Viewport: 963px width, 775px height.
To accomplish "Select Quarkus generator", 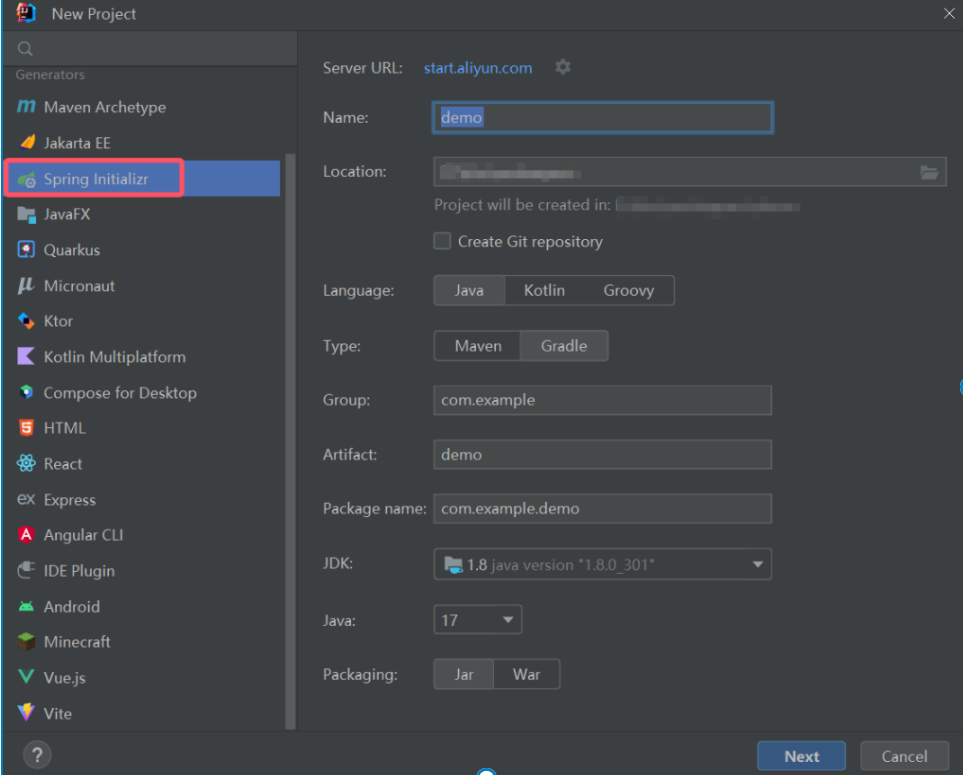I will point(142,250).
